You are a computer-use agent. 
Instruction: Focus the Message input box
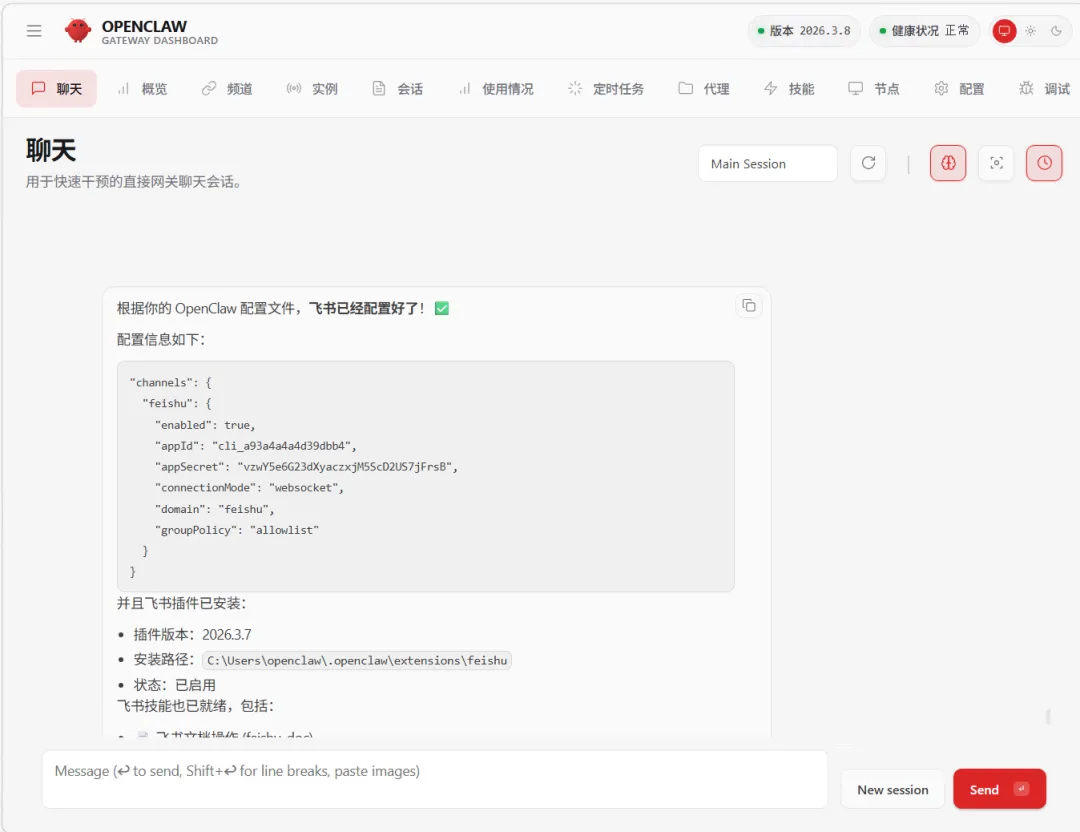click(435, 779)
